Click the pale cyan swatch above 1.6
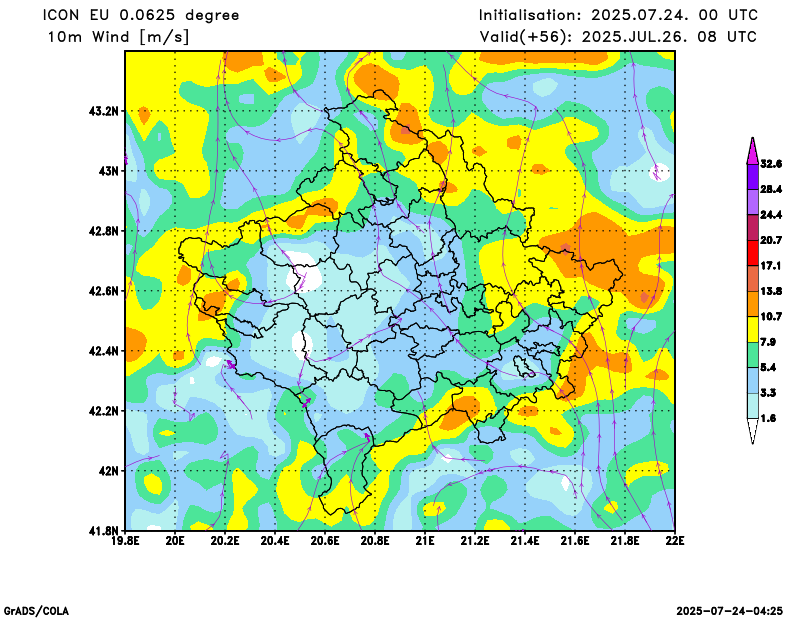The height and width of the screenshot is (618, 800). pyautogui.click(x=753, y=406)
